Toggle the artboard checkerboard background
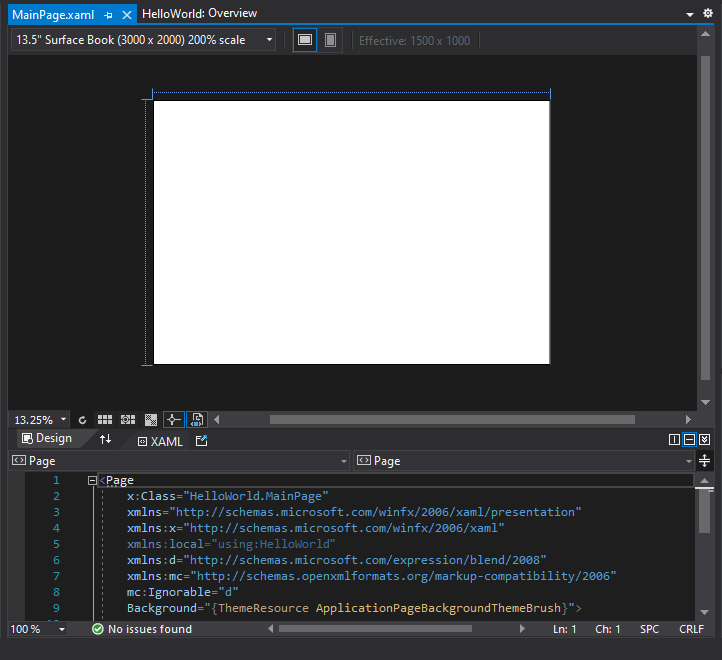This screenshot has height=660, width=722. [x=151, y=420]
